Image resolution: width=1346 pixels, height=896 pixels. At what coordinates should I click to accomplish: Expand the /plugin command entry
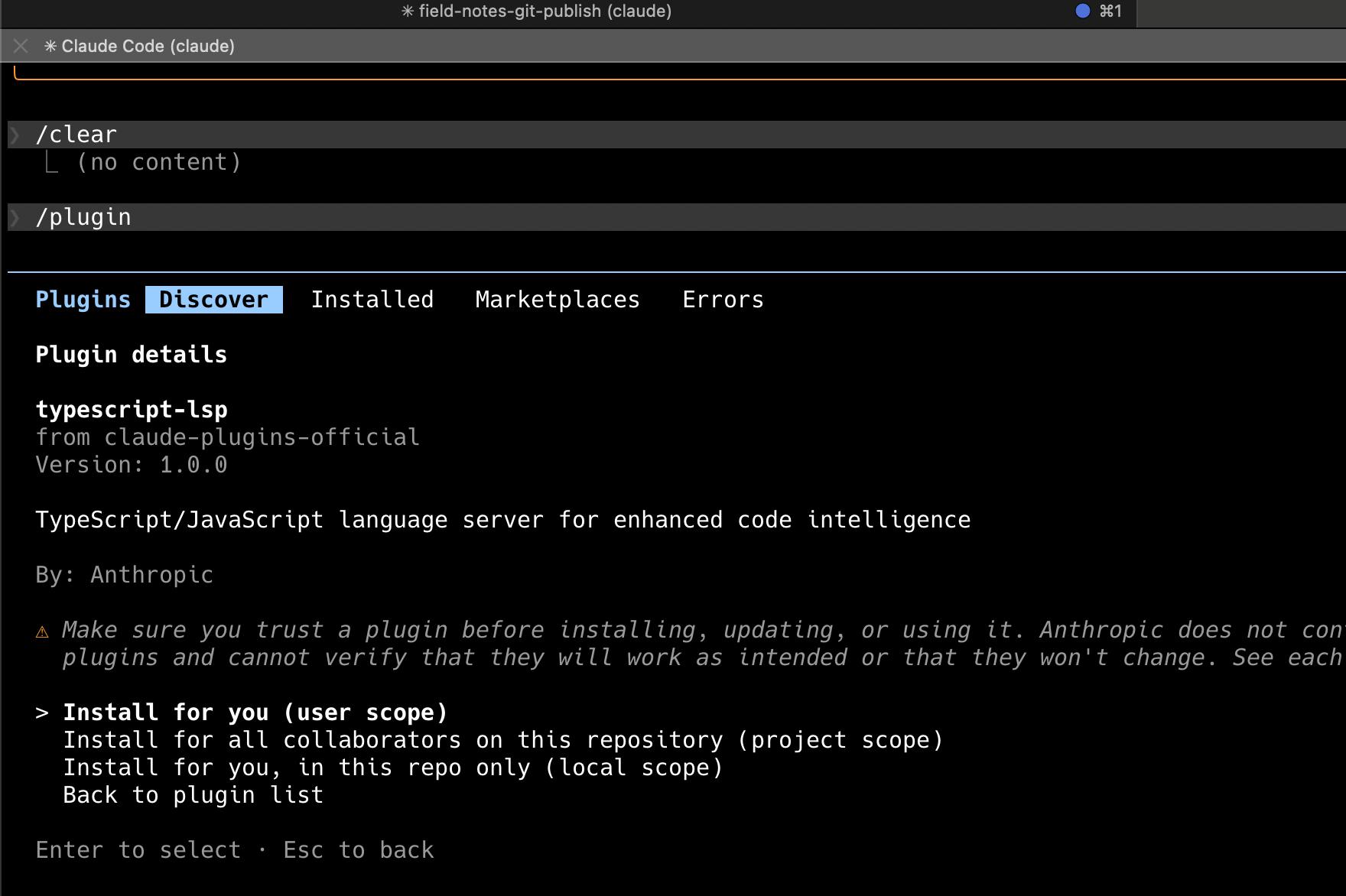click(x=84, y=216)
